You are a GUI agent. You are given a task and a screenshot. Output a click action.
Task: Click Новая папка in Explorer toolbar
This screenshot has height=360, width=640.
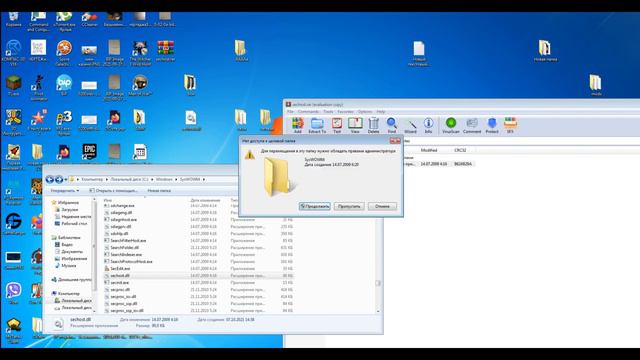pos(159,191)
